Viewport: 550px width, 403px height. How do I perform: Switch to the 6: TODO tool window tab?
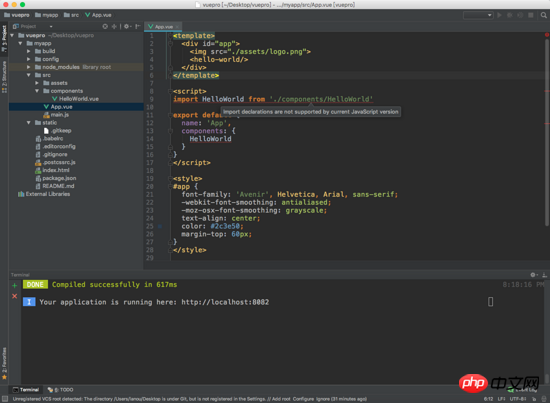click(x=60, y=390)
